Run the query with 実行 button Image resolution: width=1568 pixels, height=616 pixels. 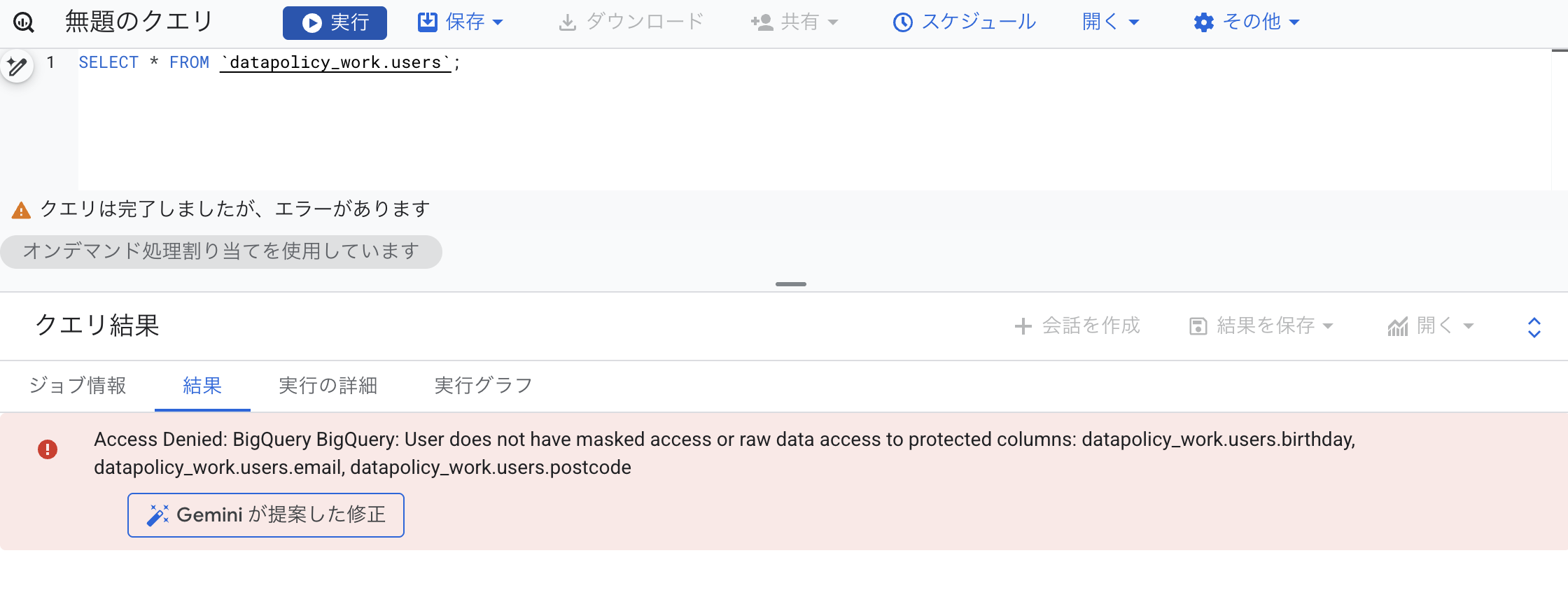pyautogui.click(x=335, y=22)
